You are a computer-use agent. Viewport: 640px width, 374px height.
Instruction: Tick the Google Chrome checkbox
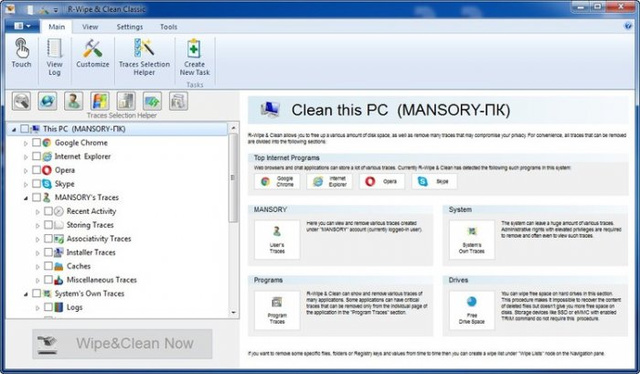click(36, 142)
